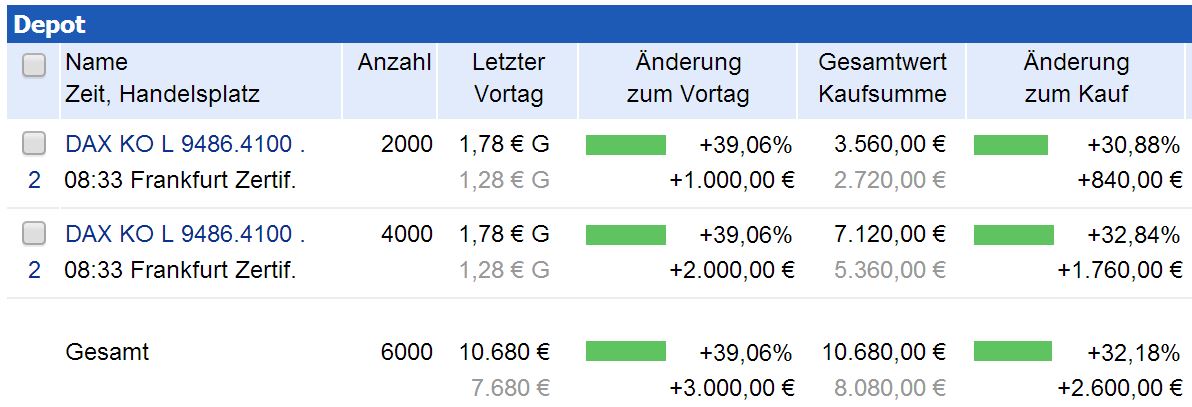Sort by the Name column header
1192x407 pixels.
click(97, 62)
